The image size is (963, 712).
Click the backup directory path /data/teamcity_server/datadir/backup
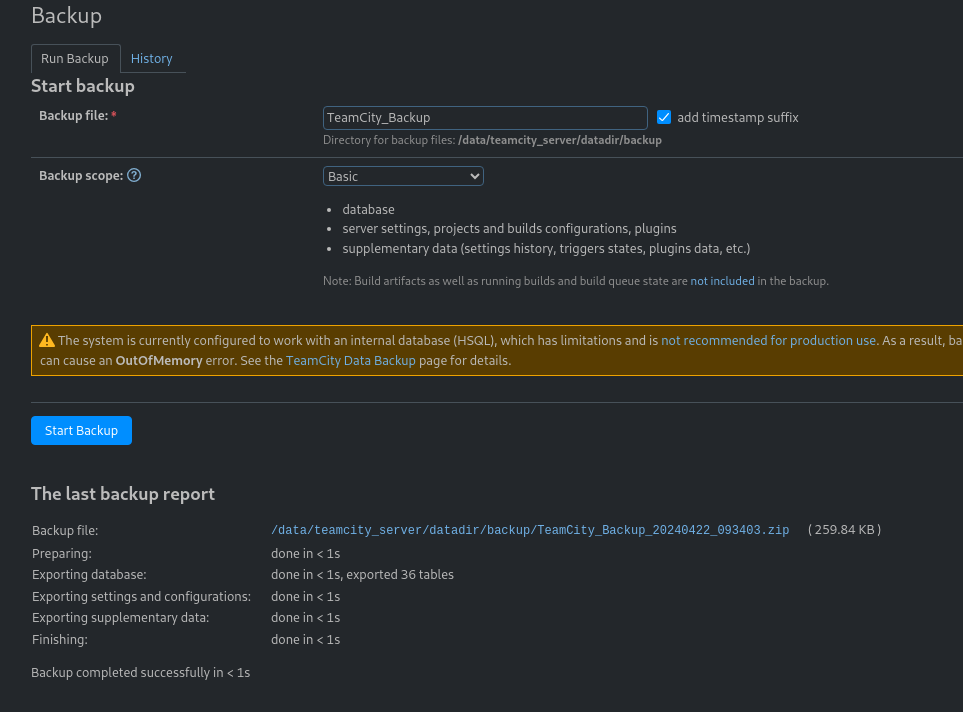(559, 140)
